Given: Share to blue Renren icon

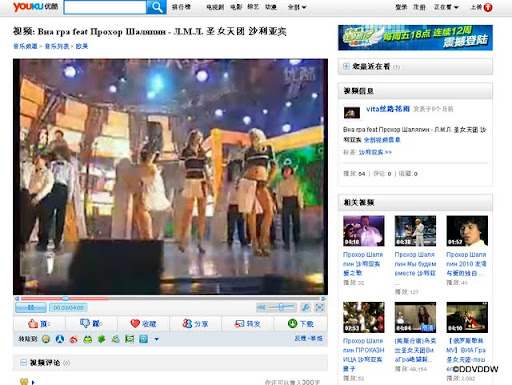Looking at the screenshot, I should pos(60,339).
